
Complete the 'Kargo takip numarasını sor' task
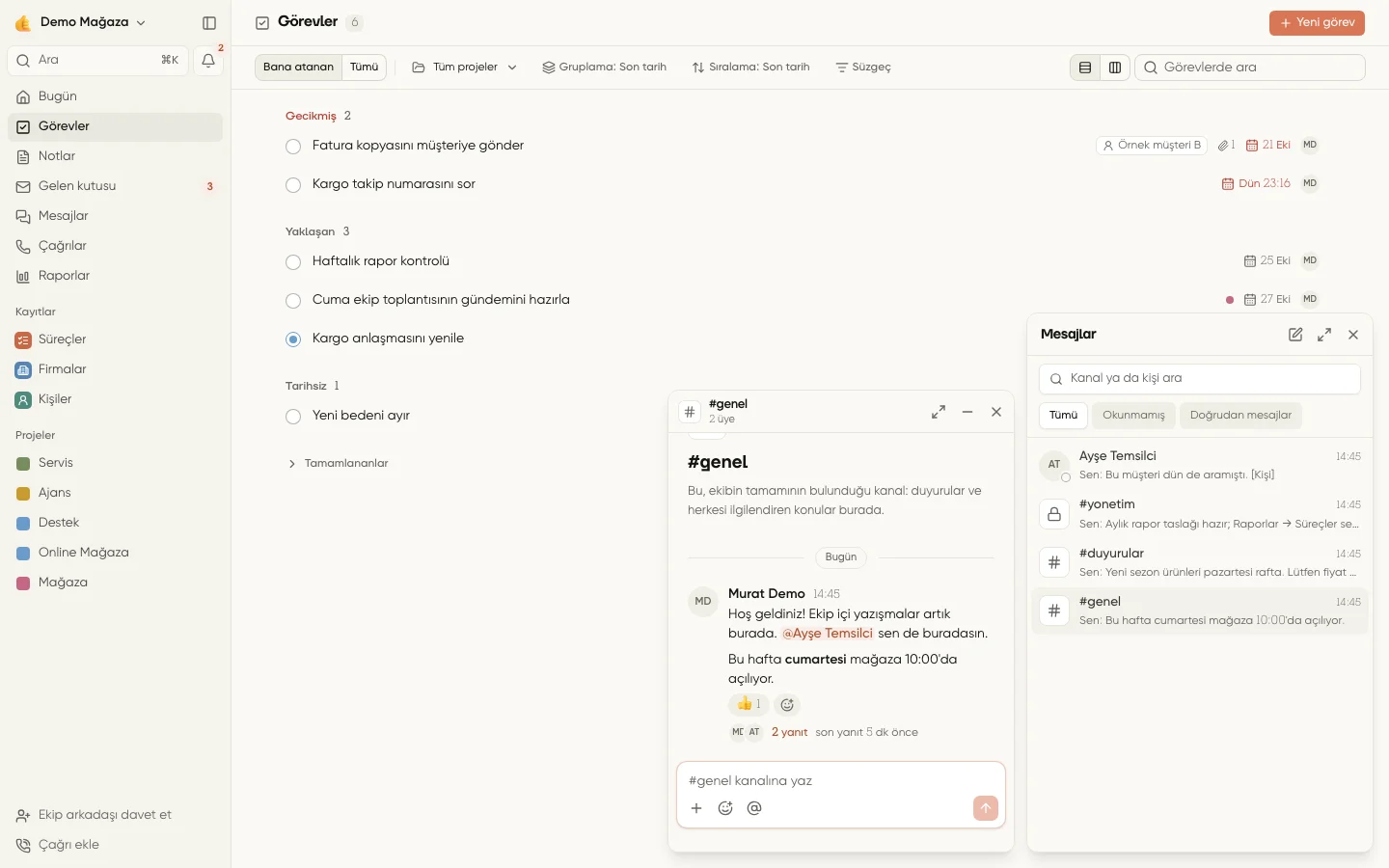tap(293, 185)
